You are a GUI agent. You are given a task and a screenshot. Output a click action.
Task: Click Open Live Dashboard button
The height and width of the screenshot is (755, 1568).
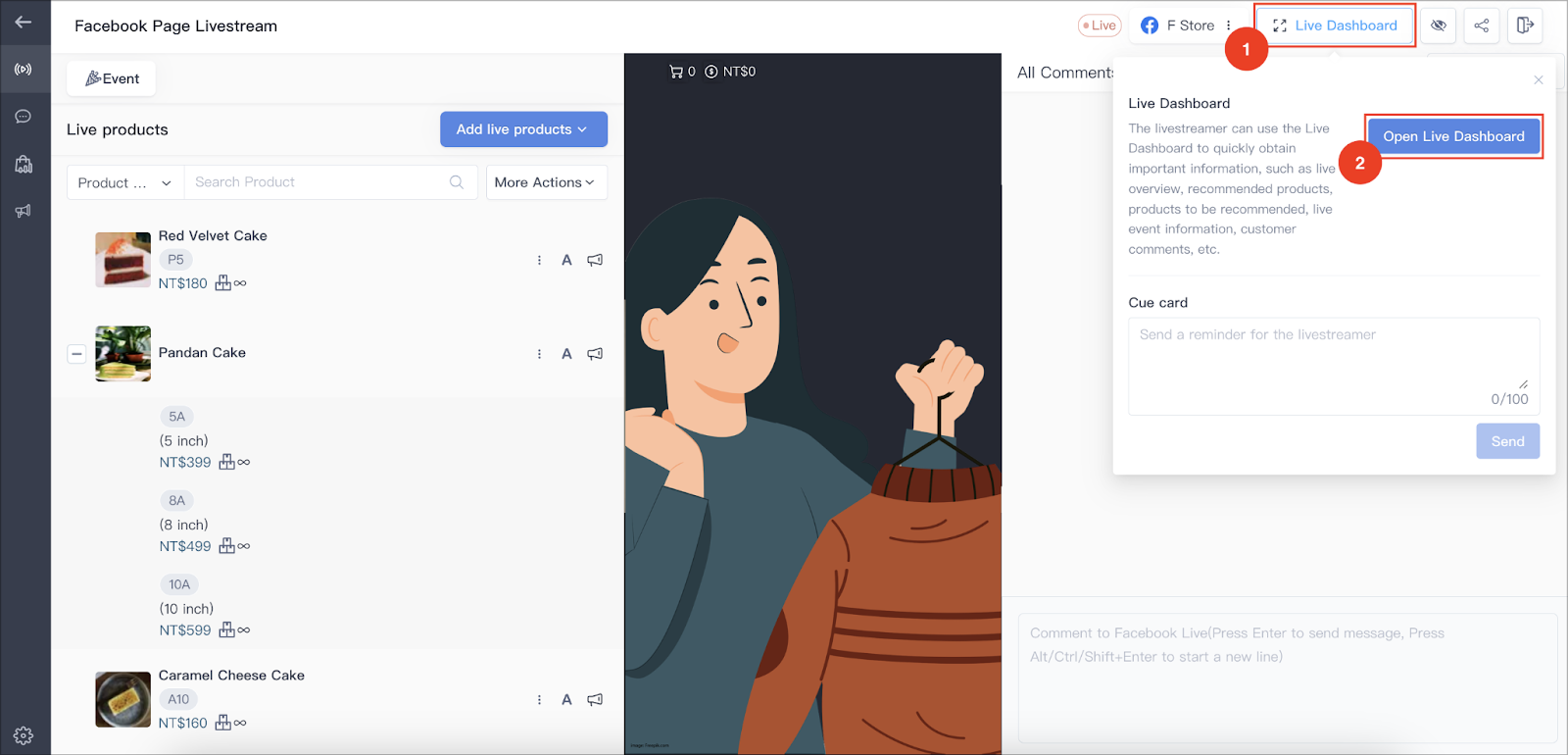[1453, 136]
